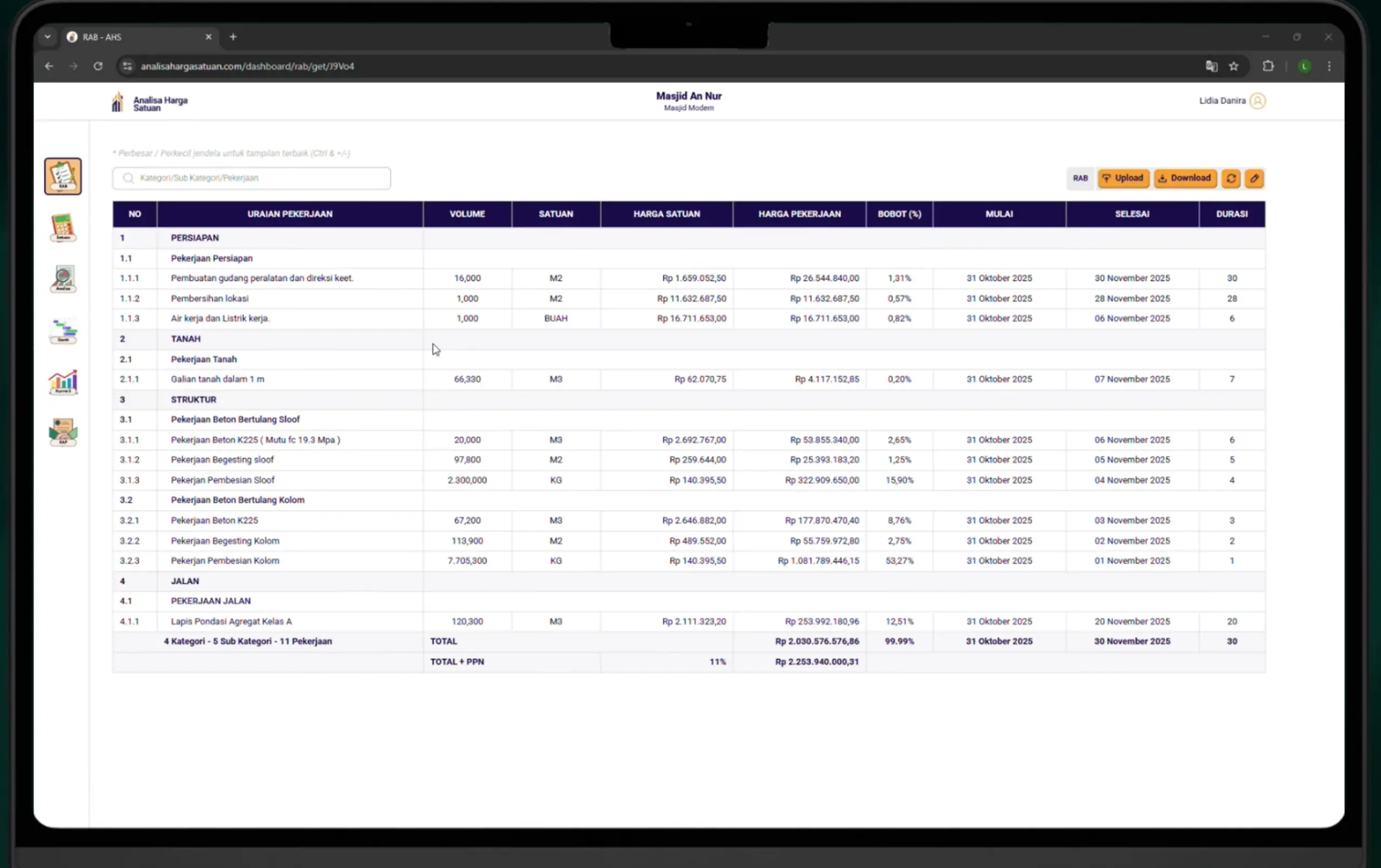Click the browser bookmark star icon
The height and width of the screenshot is (868, 1381).
(x=1234, y=66)
